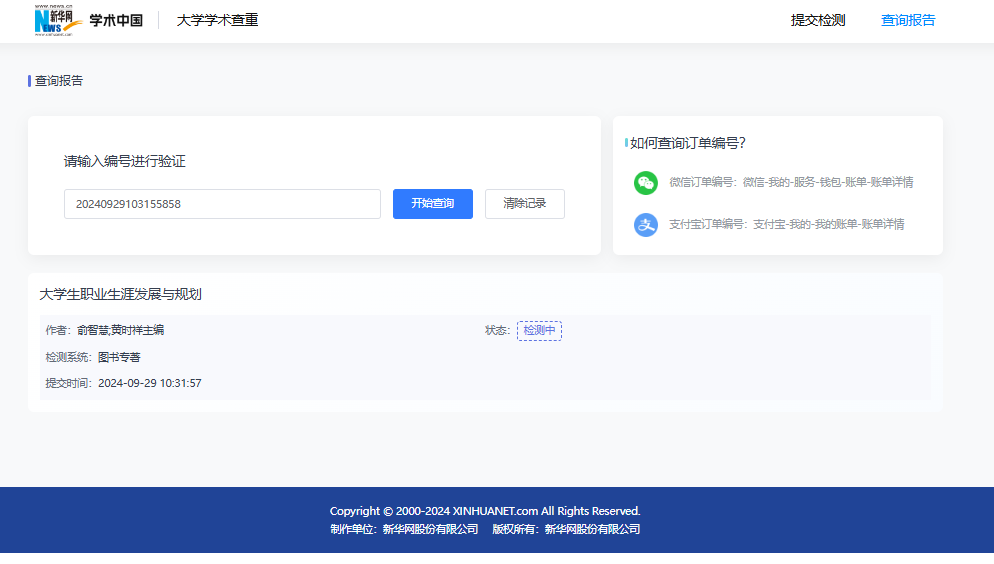Open the 大学生职业生涯发展与规划 report title
This screenshot has width=994, height=564.
[120, 294]
